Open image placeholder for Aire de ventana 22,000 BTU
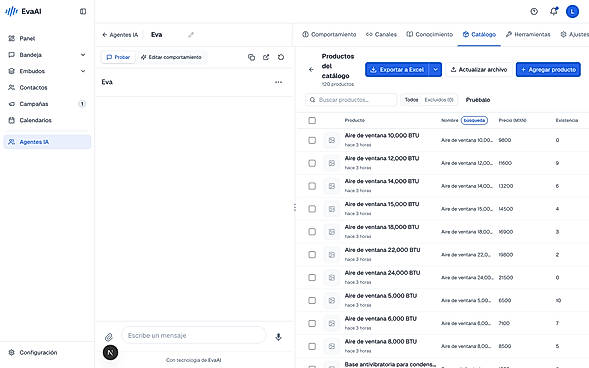The height and width of the screenshot is (368, 589). pyautogui.click(x=332, y=255)
